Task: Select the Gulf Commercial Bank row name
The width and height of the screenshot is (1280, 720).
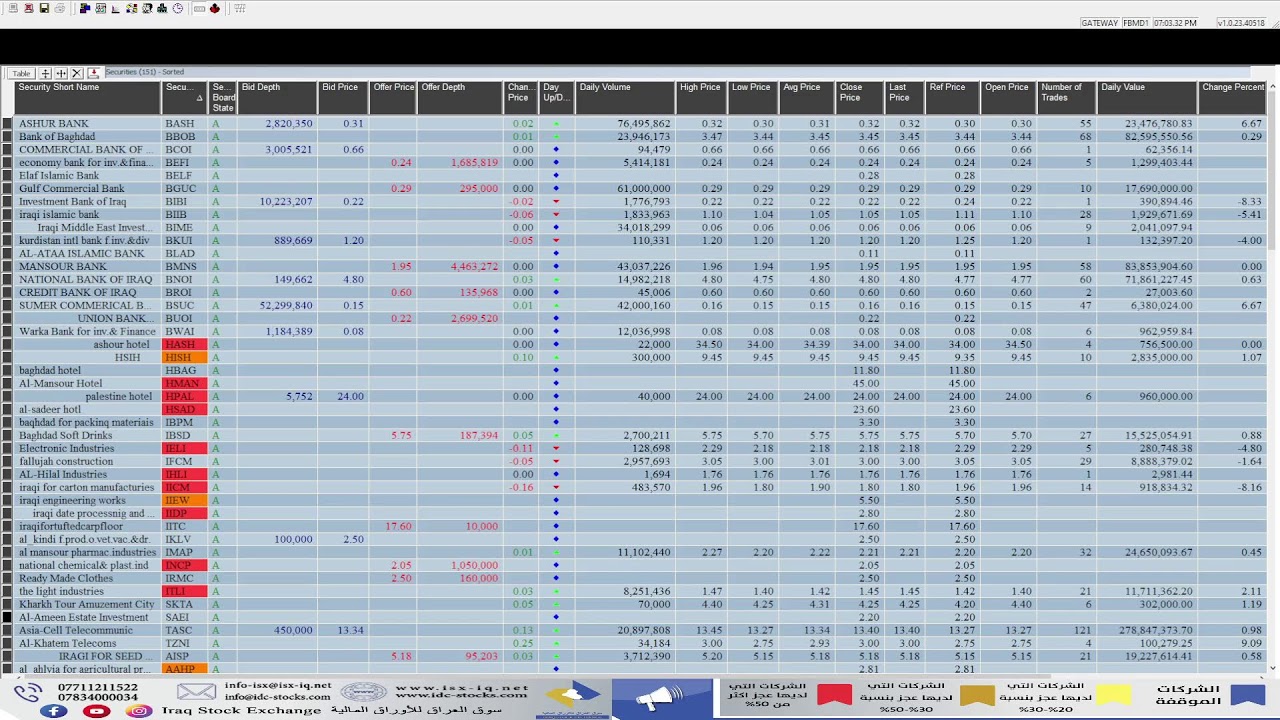Action: [72, 189]
